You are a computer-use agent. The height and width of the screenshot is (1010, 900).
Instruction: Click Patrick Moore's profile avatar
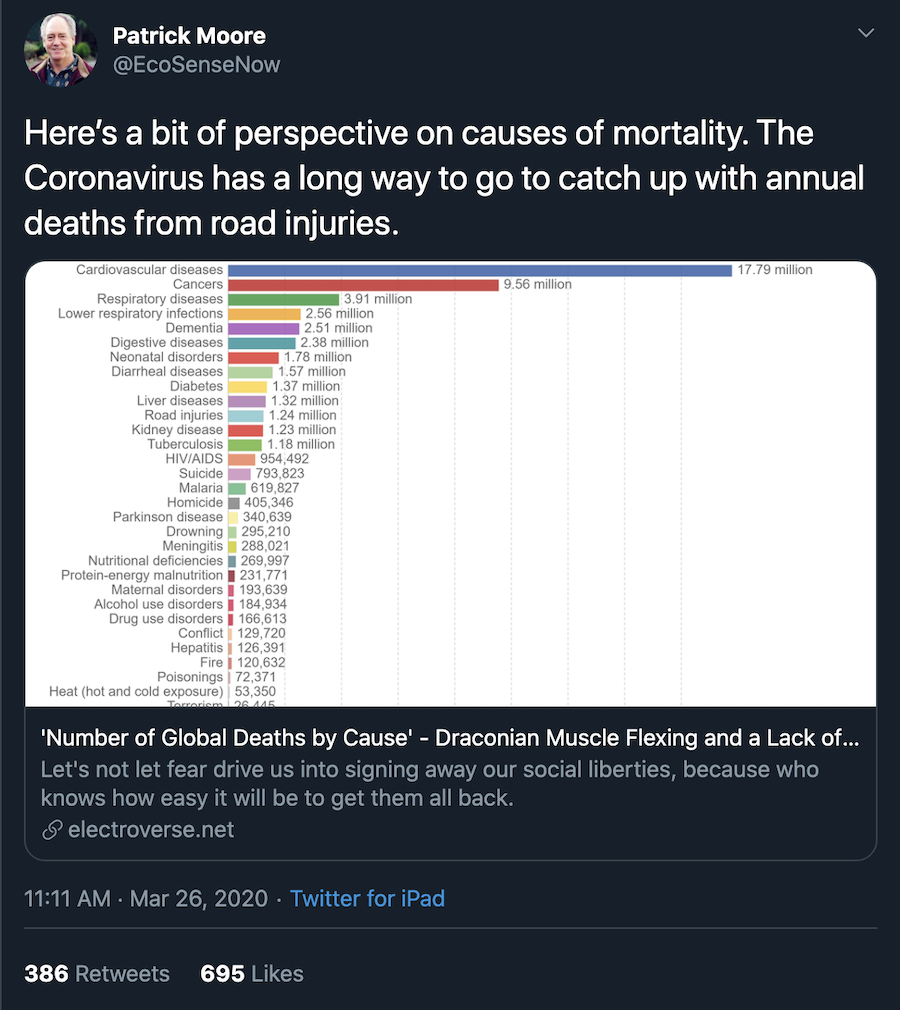(x=61, y=50)
